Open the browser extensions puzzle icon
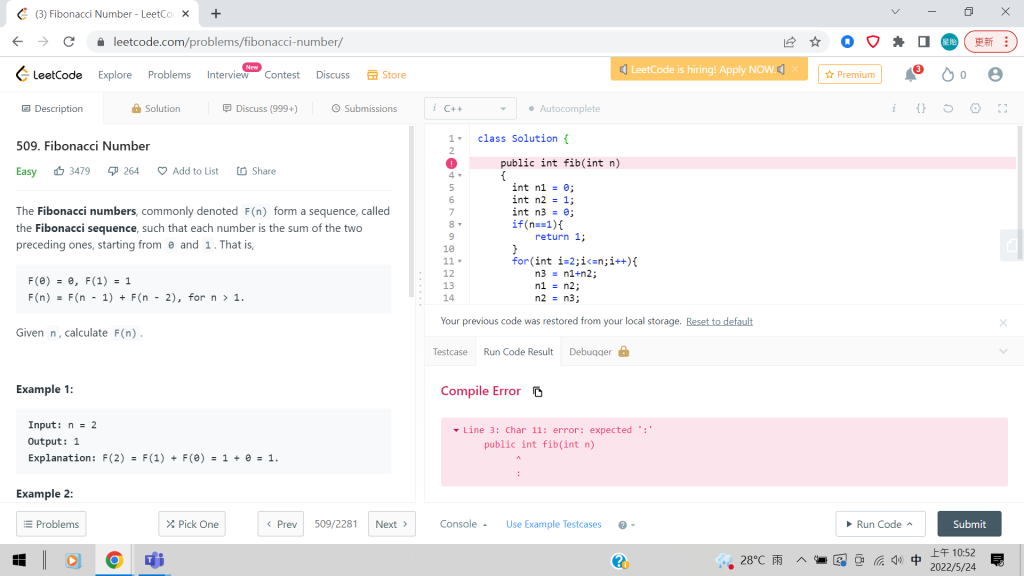This screenshot has width=1024, height=576. [x=899, y=42]
